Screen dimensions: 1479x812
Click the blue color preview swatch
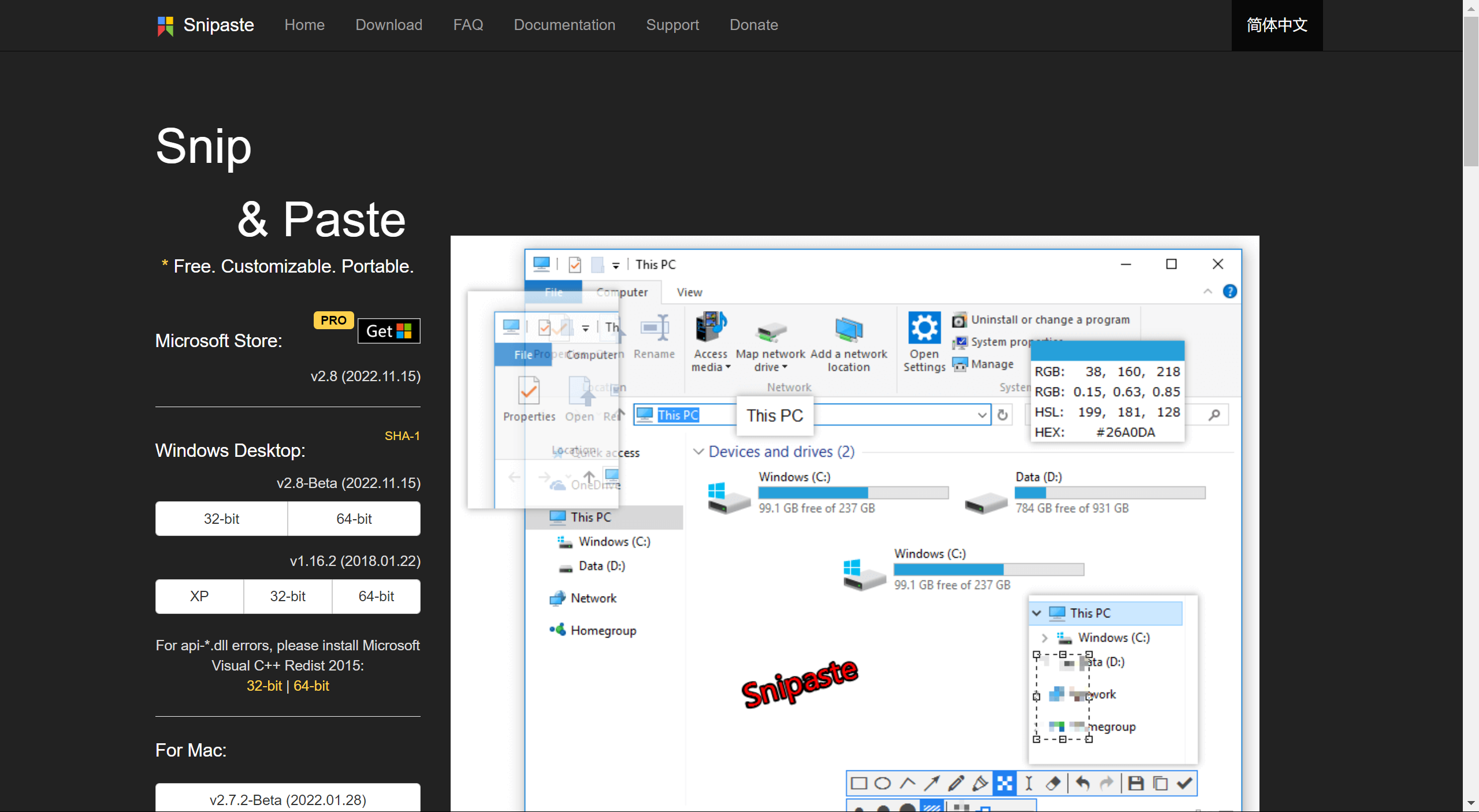pyautogui.click(x=1108, y=351)
